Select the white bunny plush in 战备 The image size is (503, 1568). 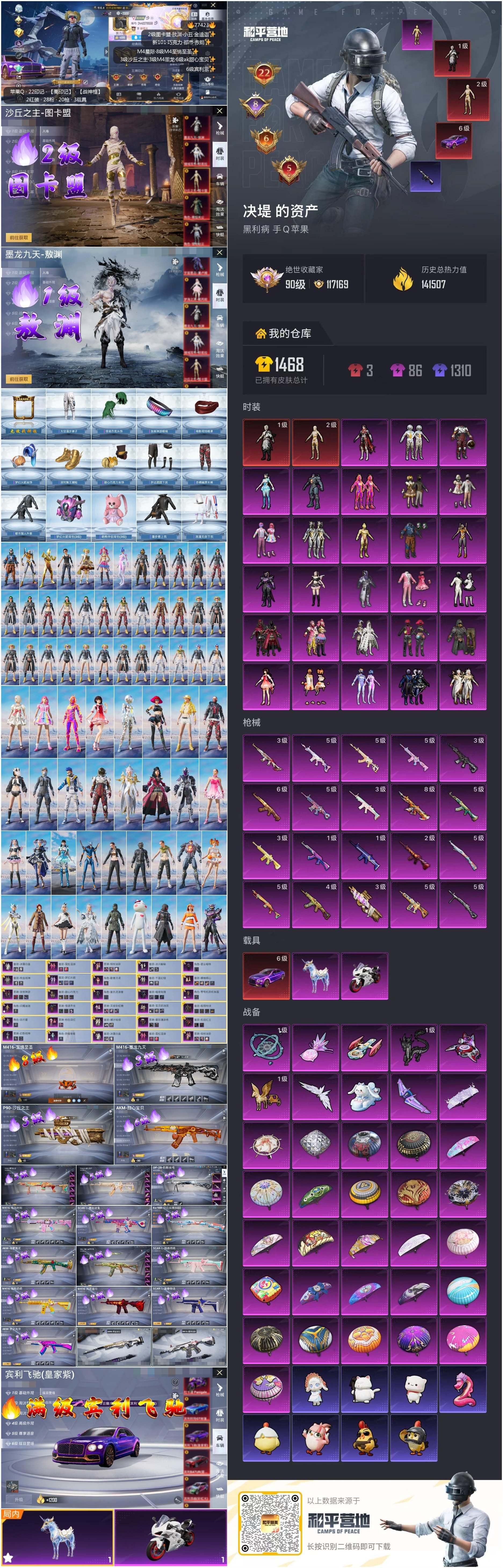tap(365, 1097)
